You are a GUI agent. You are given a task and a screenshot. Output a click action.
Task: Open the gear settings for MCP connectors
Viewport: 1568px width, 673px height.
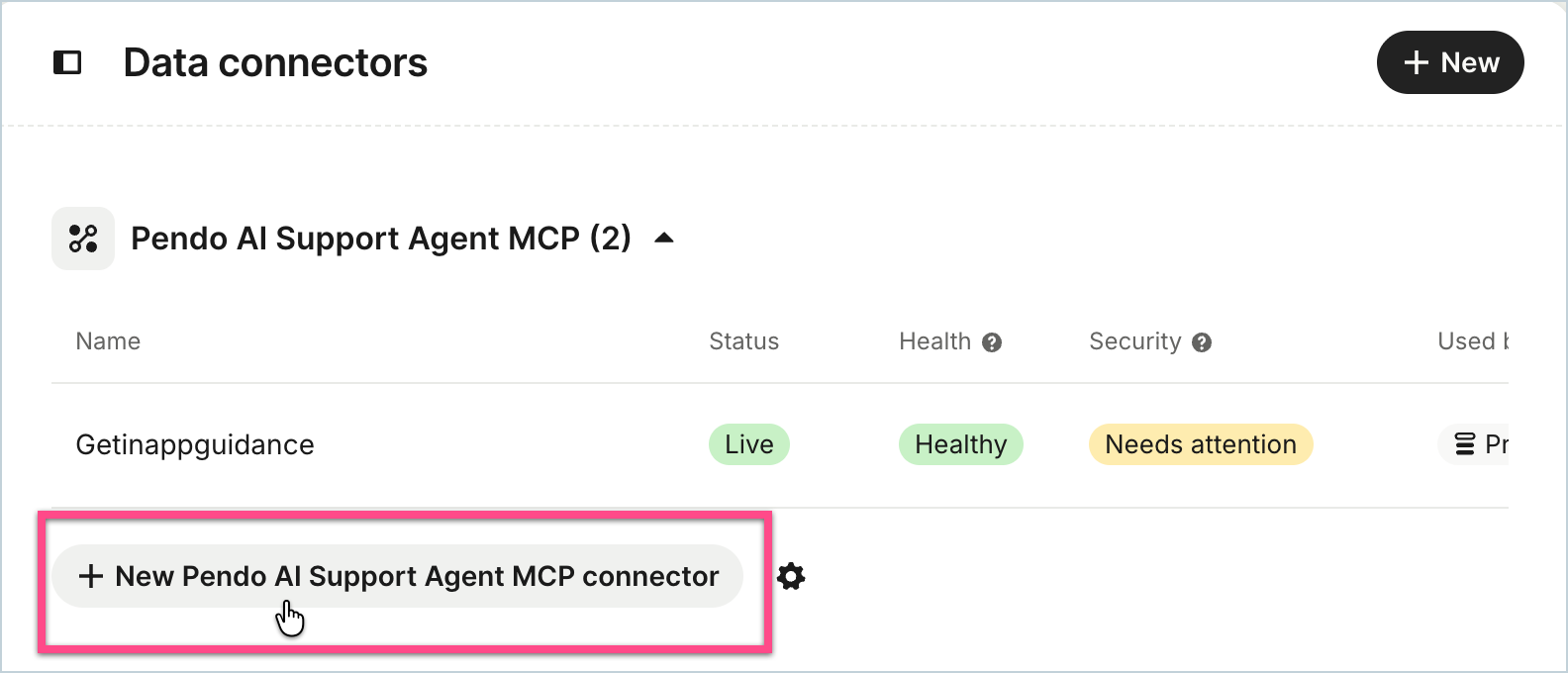[x=791, y=576]
